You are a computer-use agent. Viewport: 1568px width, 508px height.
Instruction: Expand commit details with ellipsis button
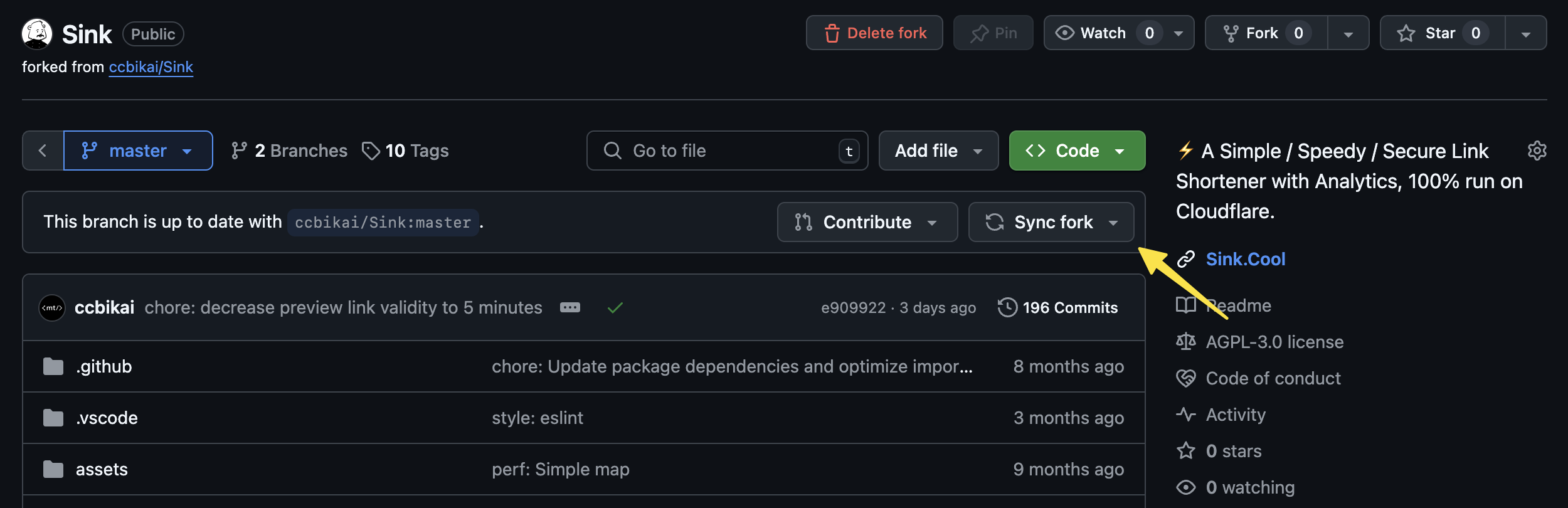click(x=569, y=307)
